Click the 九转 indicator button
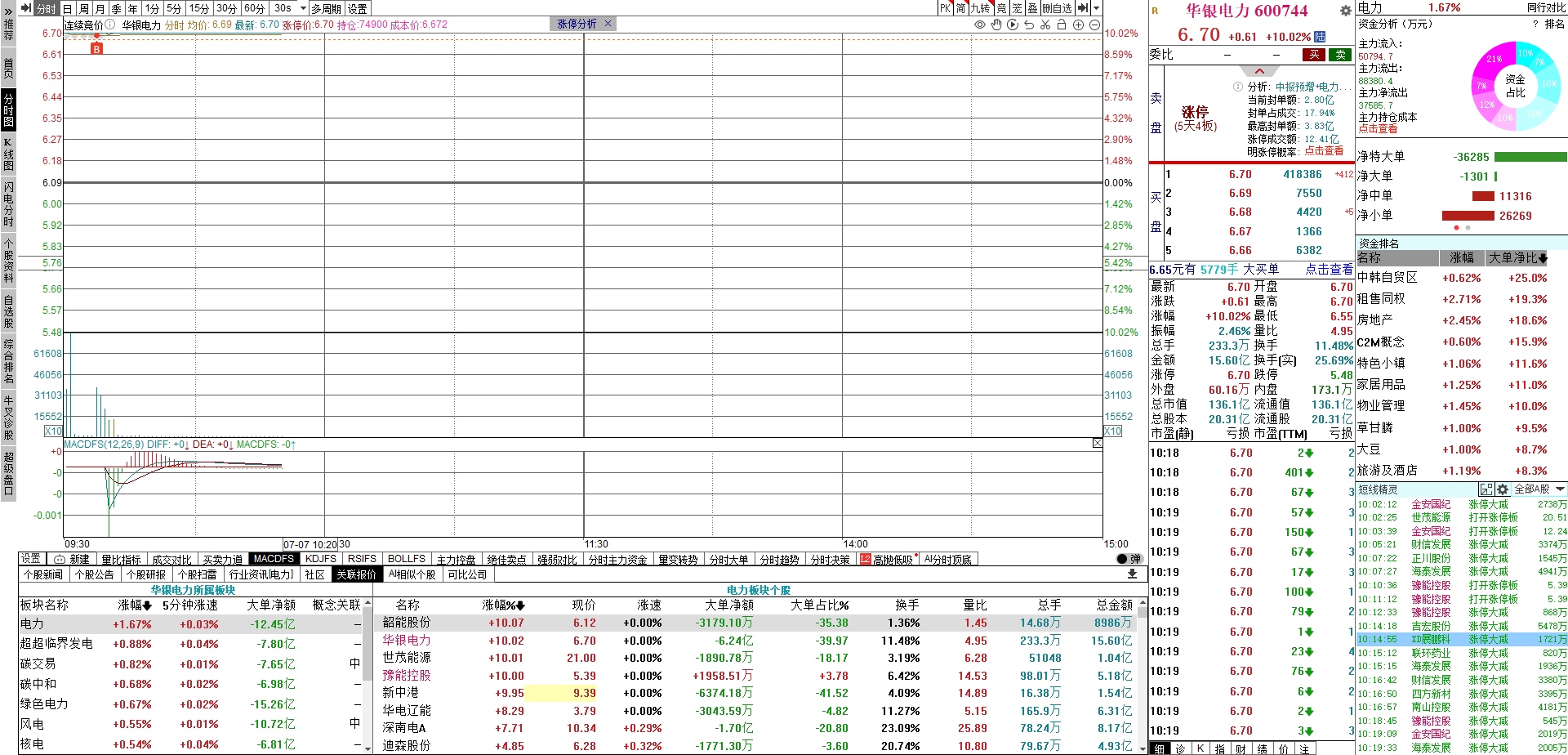Screen dimensions: 1568x755 pos(981,8)
